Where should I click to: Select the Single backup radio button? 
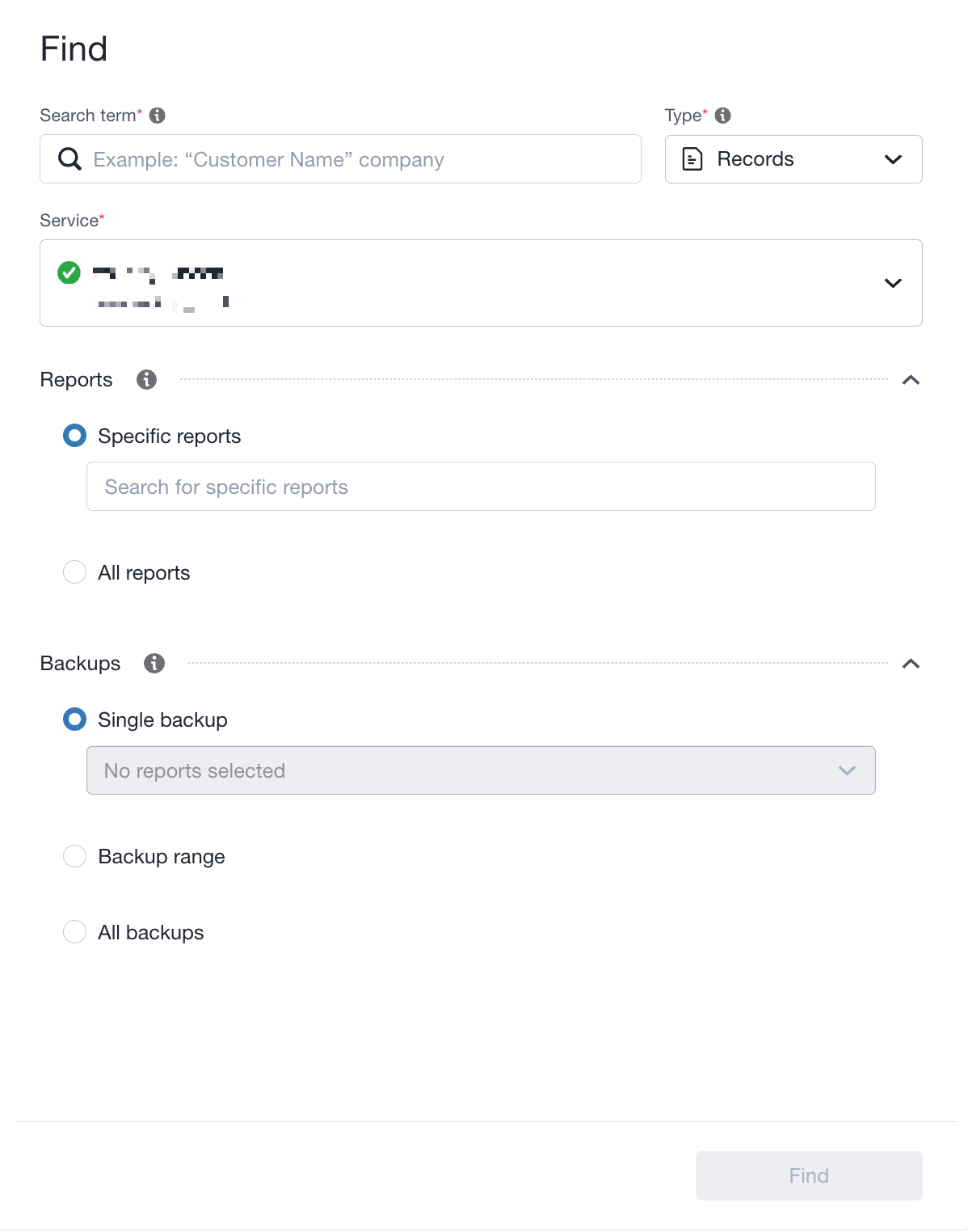click(74, 719)
